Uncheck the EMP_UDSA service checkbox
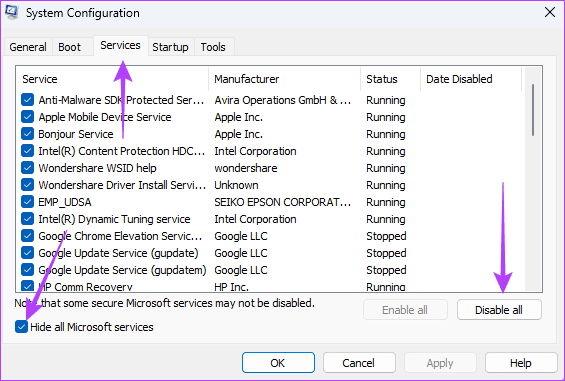The height and width of the screenshot is (381, 565). [x=27, y=201]
